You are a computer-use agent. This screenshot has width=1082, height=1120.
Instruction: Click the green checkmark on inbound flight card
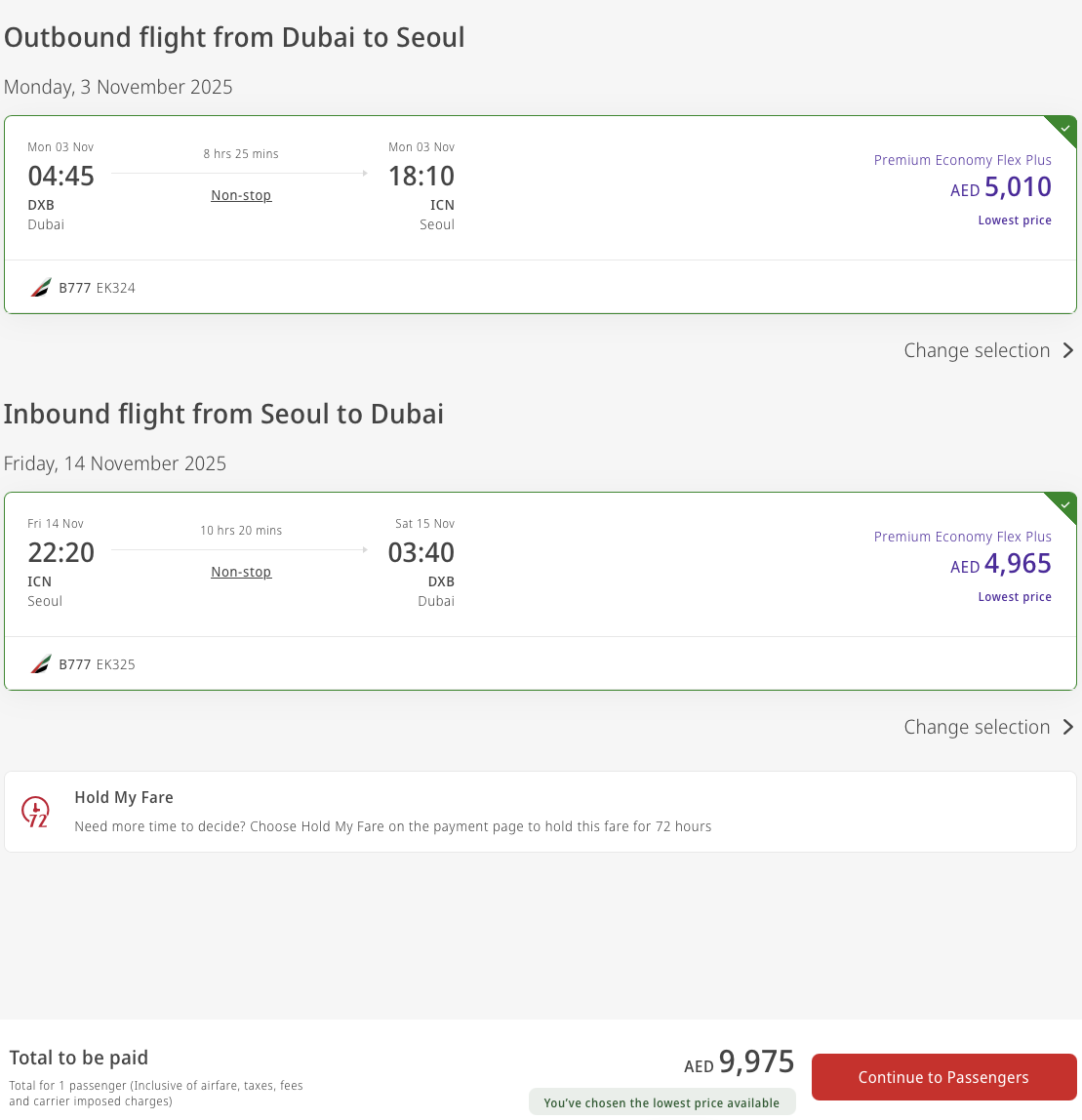point(1064,505)
